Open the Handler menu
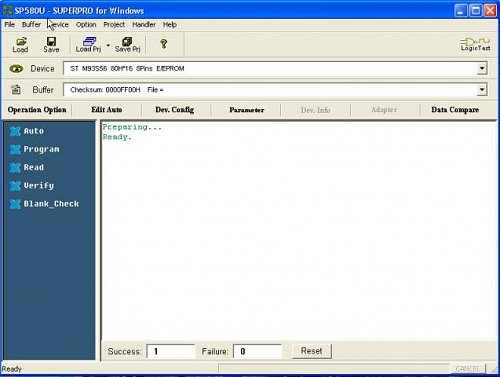The width and height of the screenshot is (500, 377). pyautogui.click(x=144, y=25)
